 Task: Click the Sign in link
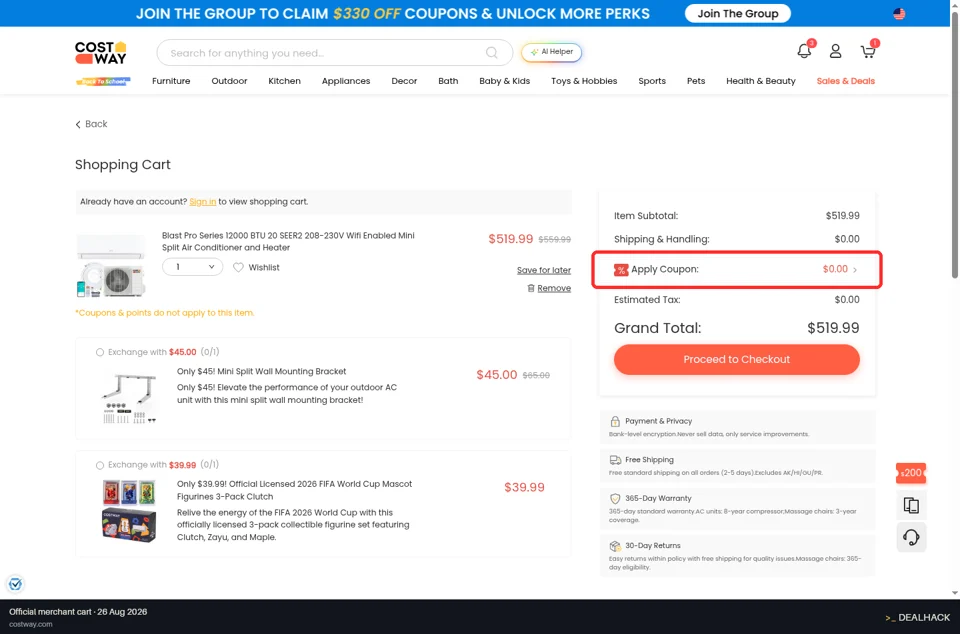[x=203, y=202]
